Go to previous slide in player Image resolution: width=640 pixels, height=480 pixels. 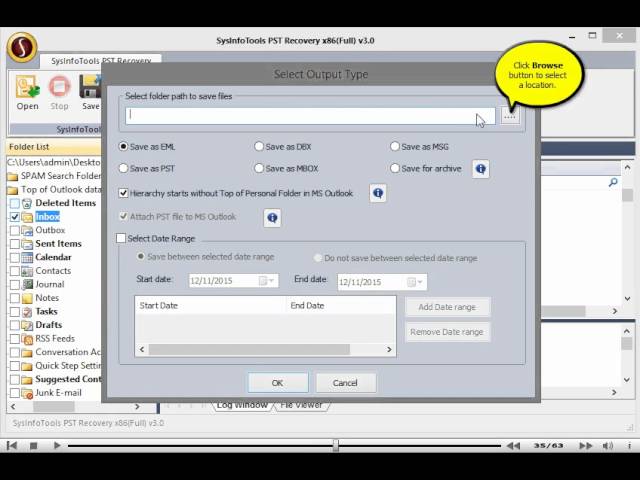(513, 445)
